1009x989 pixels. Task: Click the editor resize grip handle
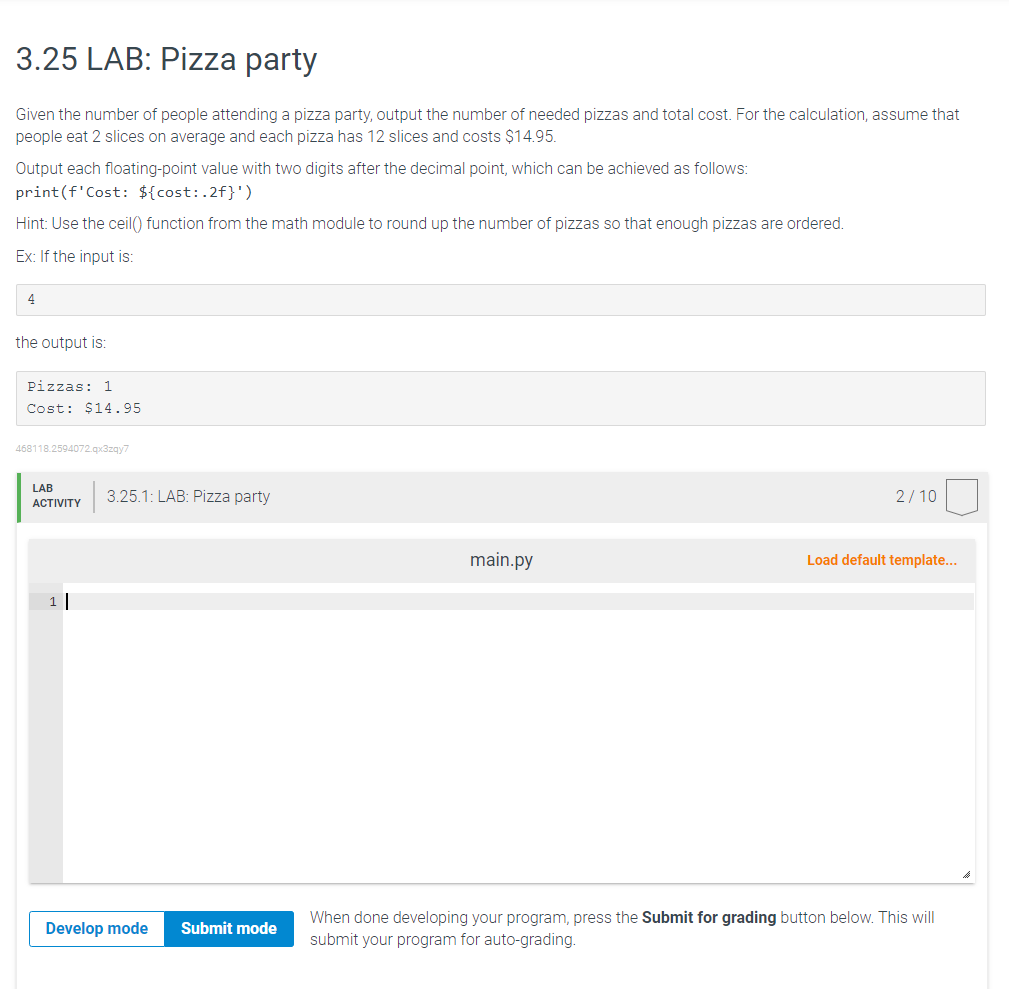pyautogui.click(x=966, y=874)
